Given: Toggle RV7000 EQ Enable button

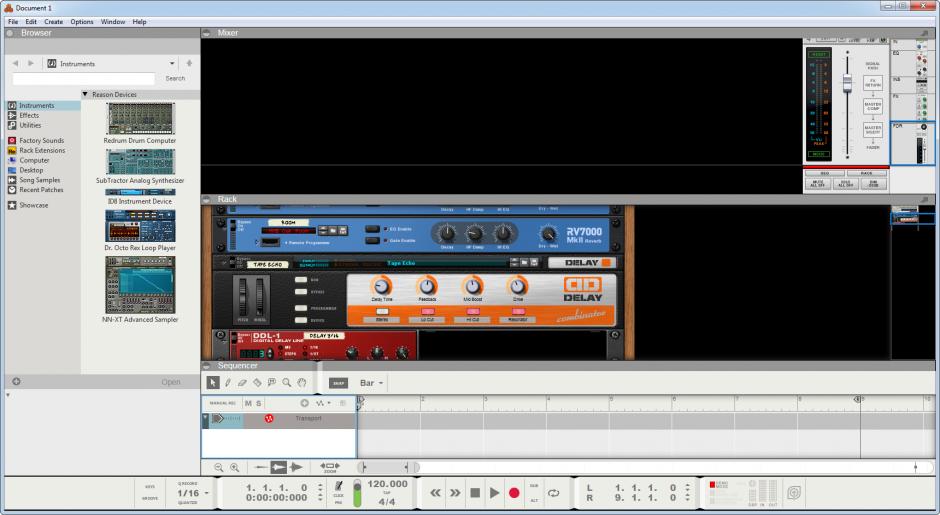Looking at the screenshot, I should (x=372, y=229).
